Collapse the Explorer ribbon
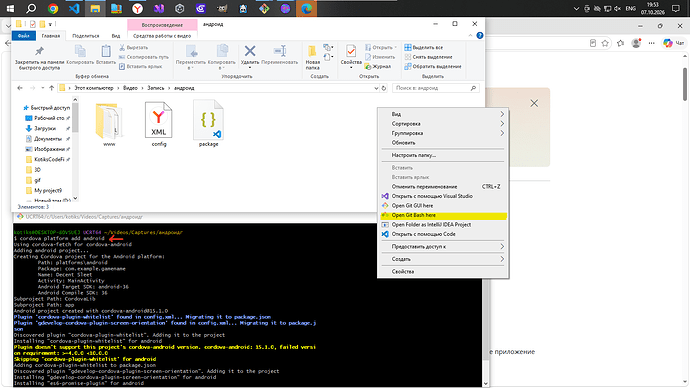 470,36
